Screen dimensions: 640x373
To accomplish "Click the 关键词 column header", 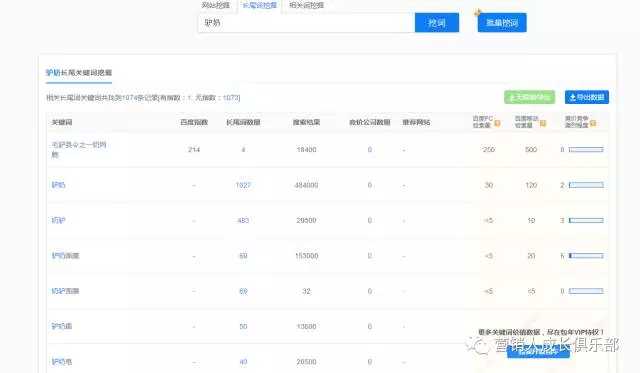I will tap(62, 122).
